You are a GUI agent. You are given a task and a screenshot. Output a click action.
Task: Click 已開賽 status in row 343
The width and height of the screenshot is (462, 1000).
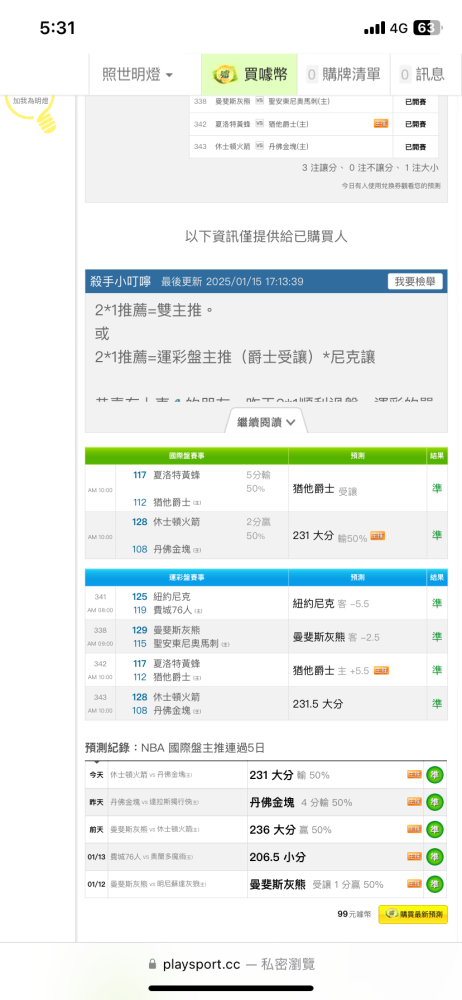[x=416, y=147]
